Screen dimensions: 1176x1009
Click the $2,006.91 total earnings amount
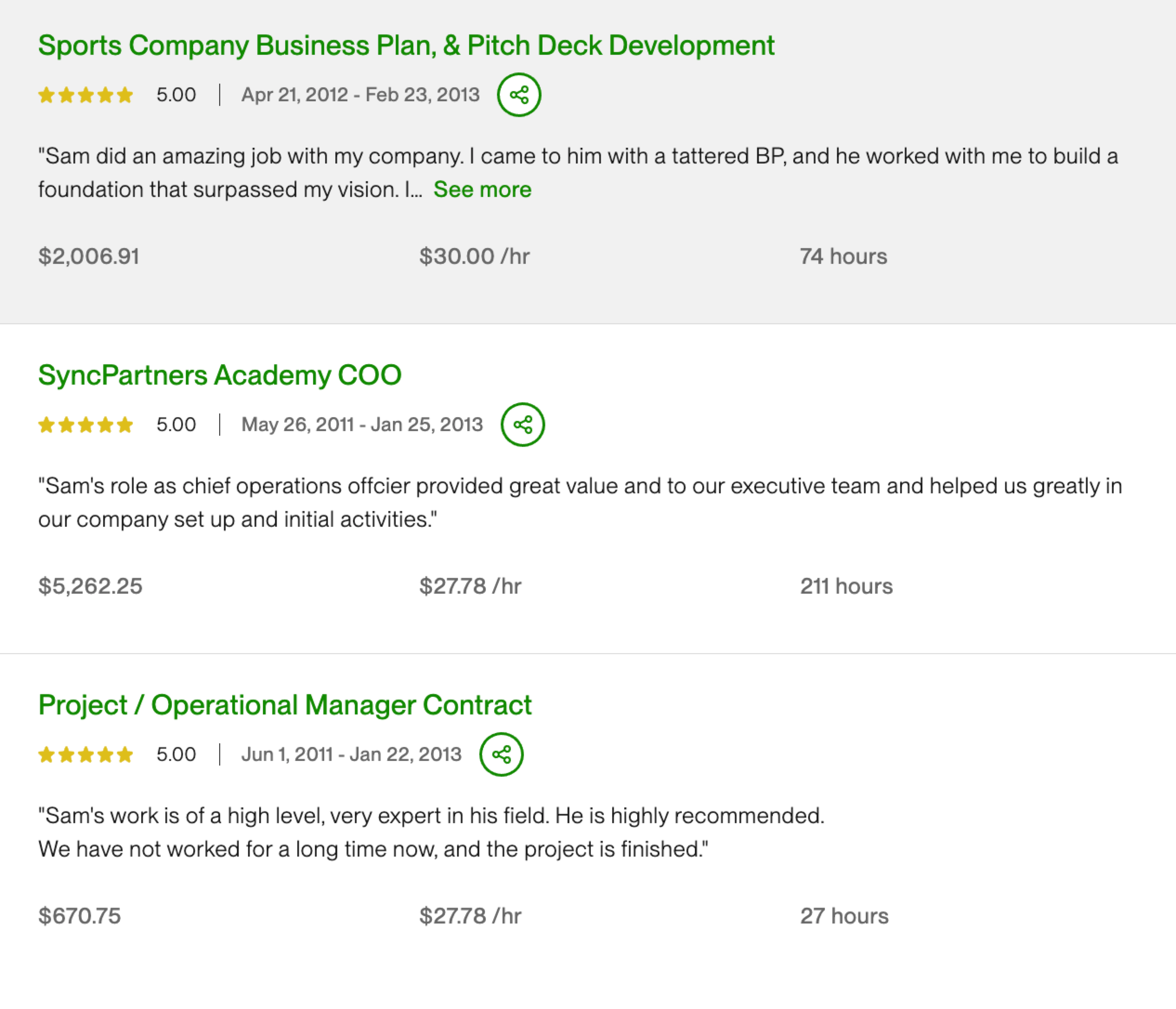click(x=89, y=256)
